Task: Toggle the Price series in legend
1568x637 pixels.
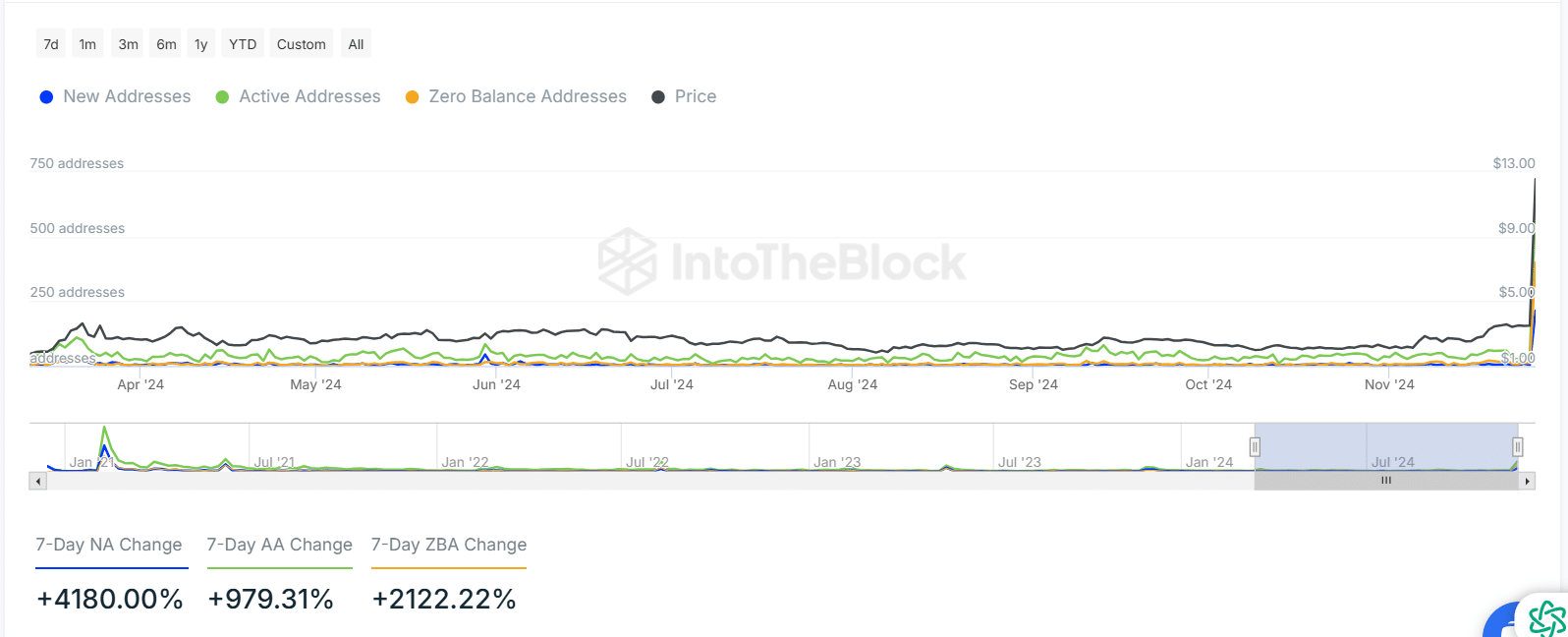Action: [684, 96]
